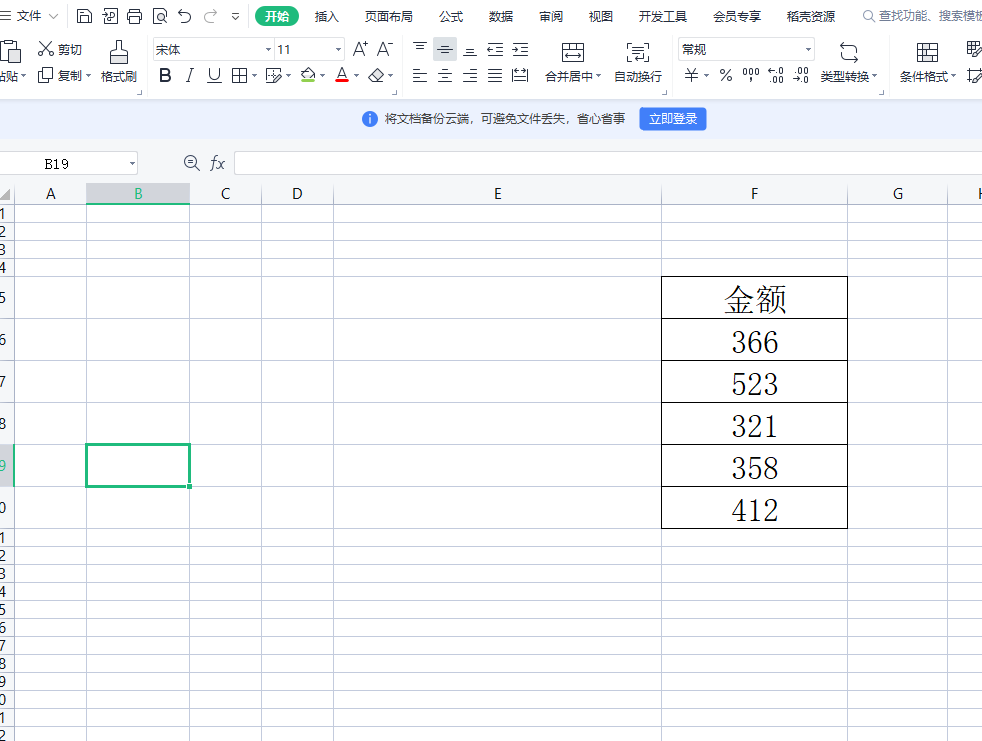Viewport: 982px width, 741px height.
Task: Click the Copy (复制) tool
Action: (x=60, y=76)
